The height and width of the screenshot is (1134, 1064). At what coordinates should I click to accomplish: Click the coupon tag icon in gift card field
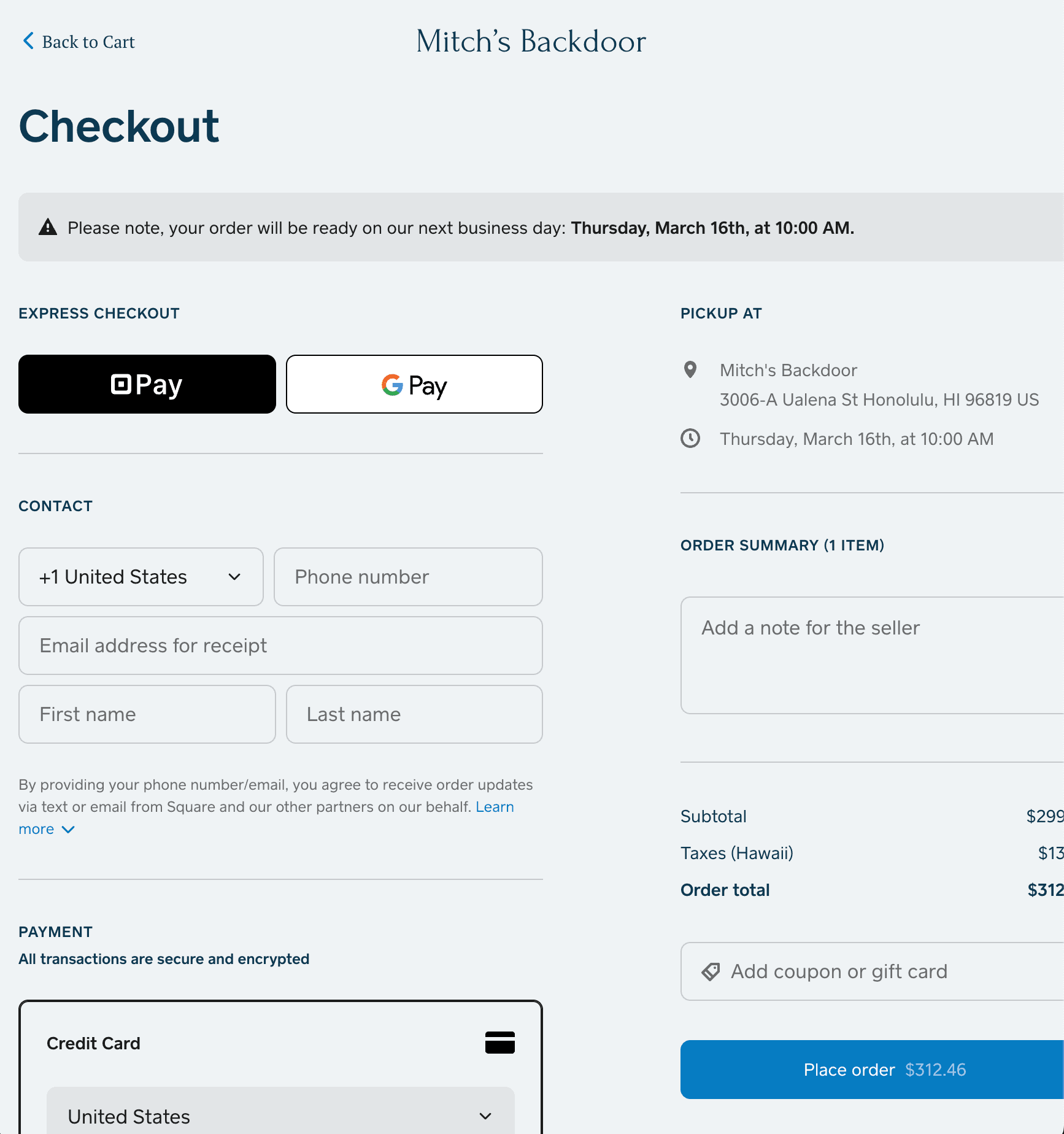coord(711,971)
